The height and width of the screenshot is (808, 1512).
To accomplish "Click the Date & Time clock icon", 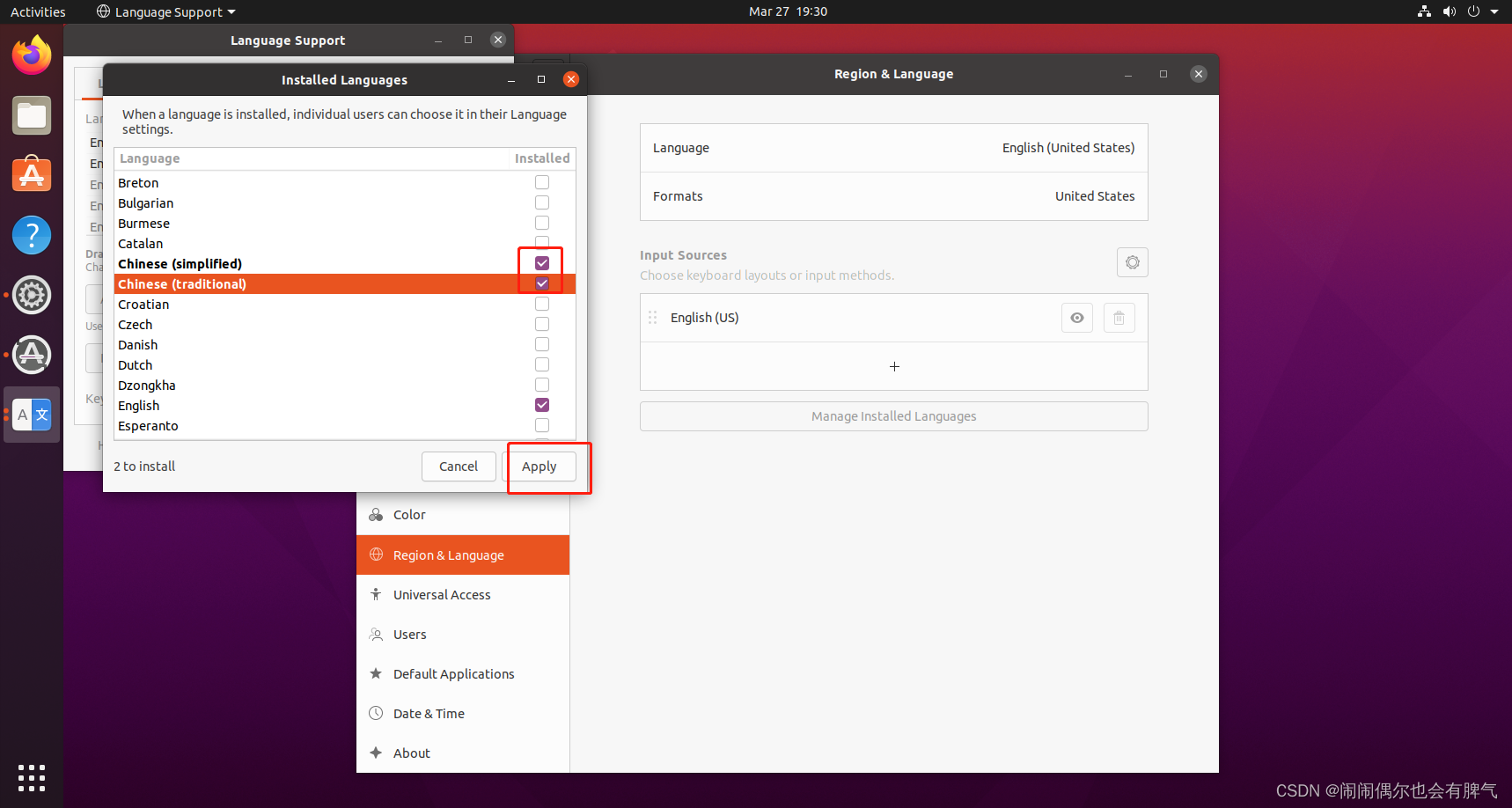I will [x=376, y=713].
